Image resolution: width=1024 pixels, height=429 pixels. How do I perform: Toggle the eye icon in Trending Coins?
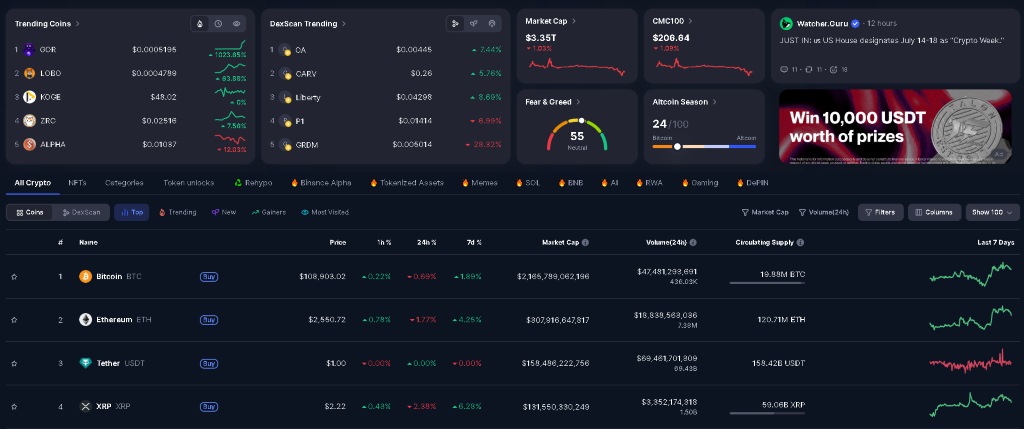click(236, 24)
